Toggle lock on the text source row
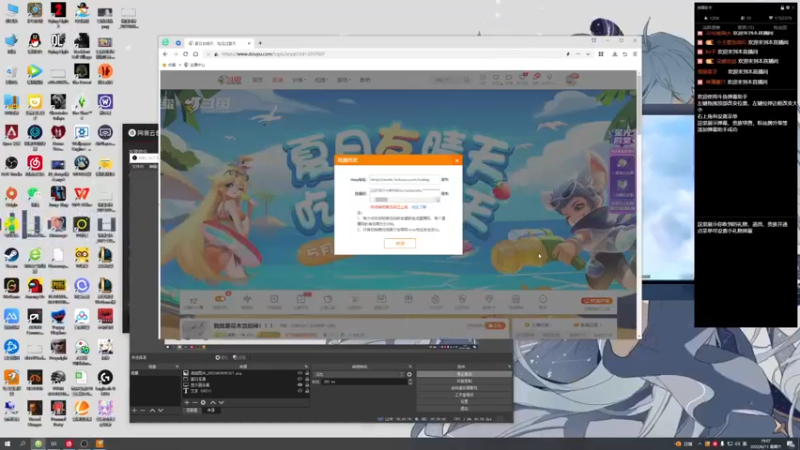This screenshot has height=450, width=800. pos(307,391)
